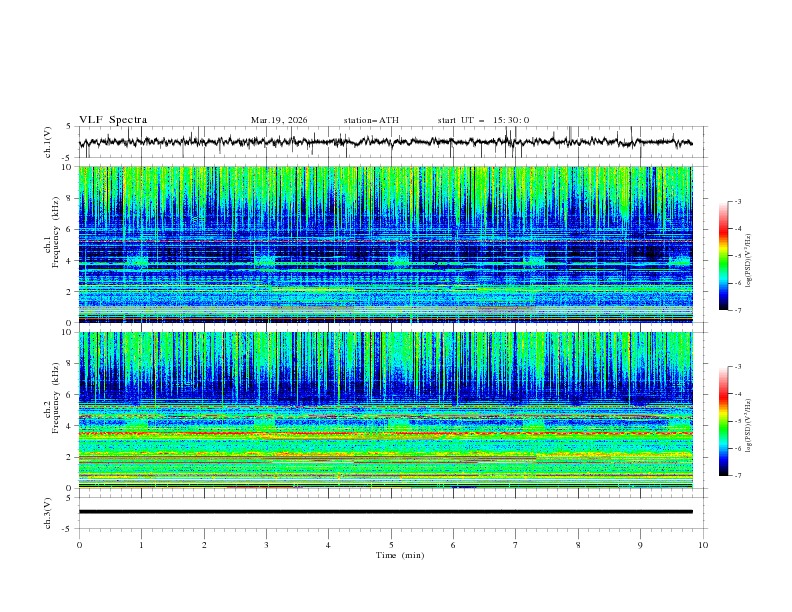Click the date "Mar.19, 2026"
Image resolution: width=792 pixels, height=612 pixels.
coord(279,120)
